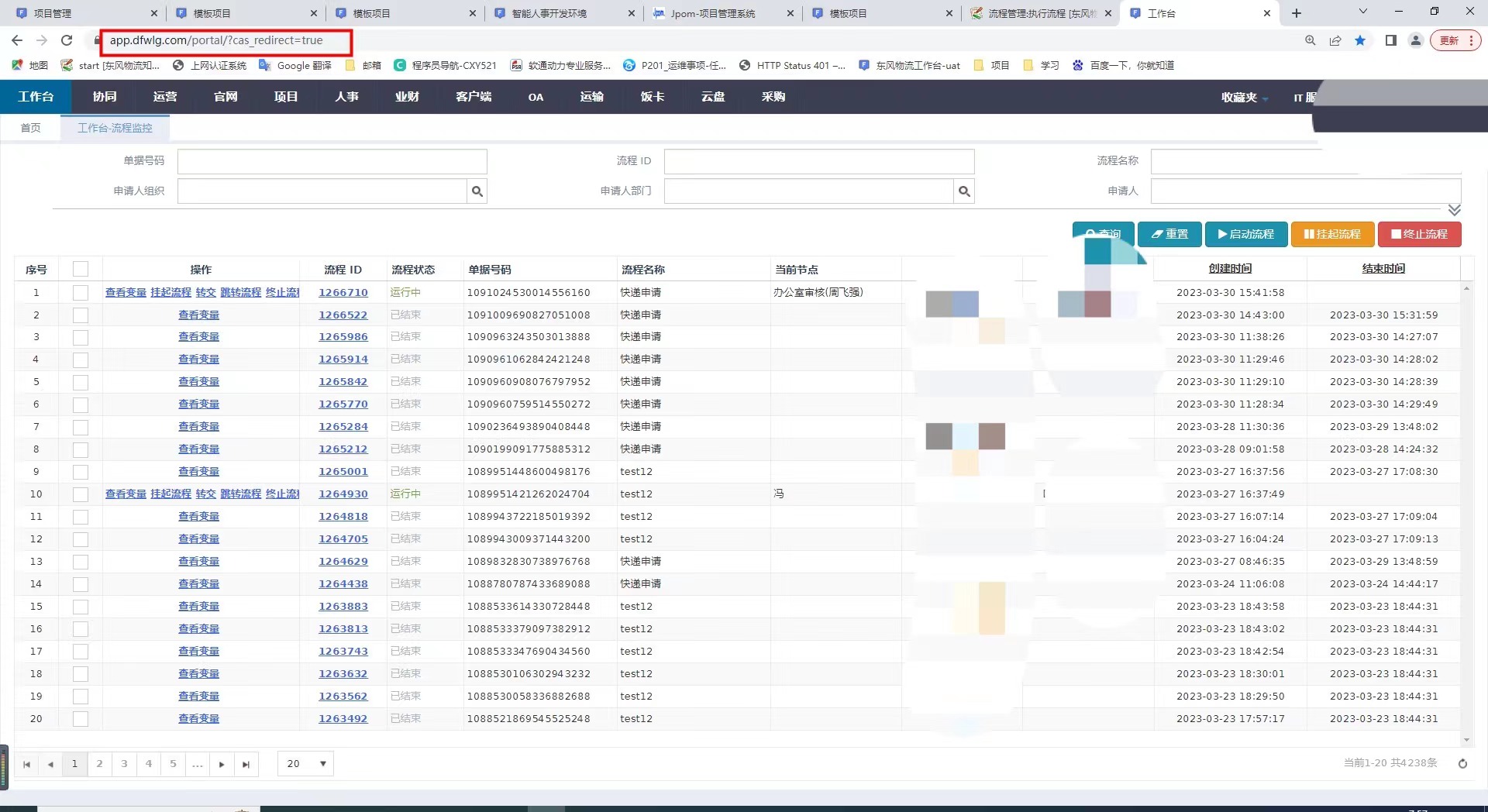Check the row 1 checkbox
Viewport: 1488px width, 812px height.
[x=81, y=292]
